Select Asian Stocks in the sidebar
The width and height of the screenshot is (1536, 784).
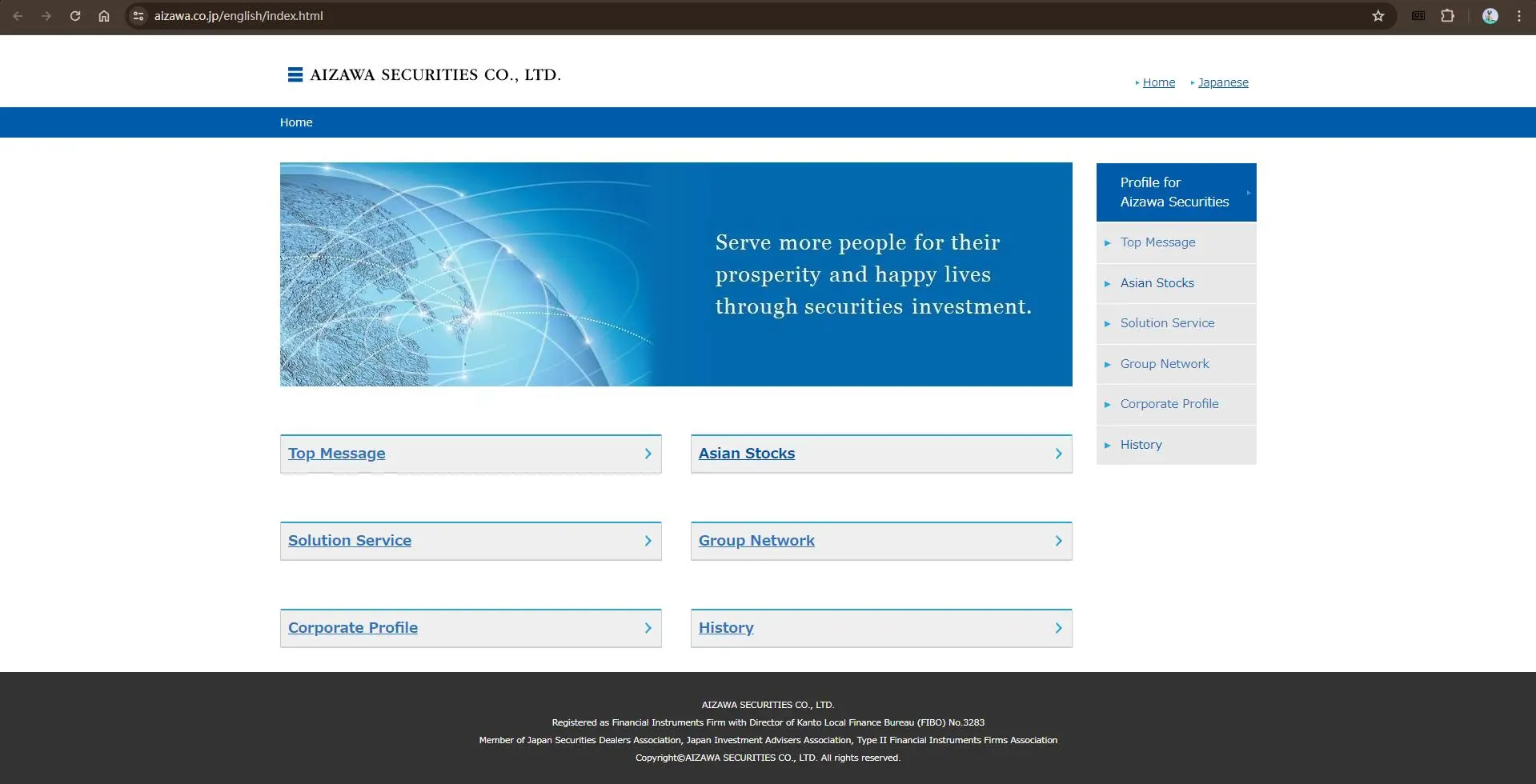tap(1177, 283)
